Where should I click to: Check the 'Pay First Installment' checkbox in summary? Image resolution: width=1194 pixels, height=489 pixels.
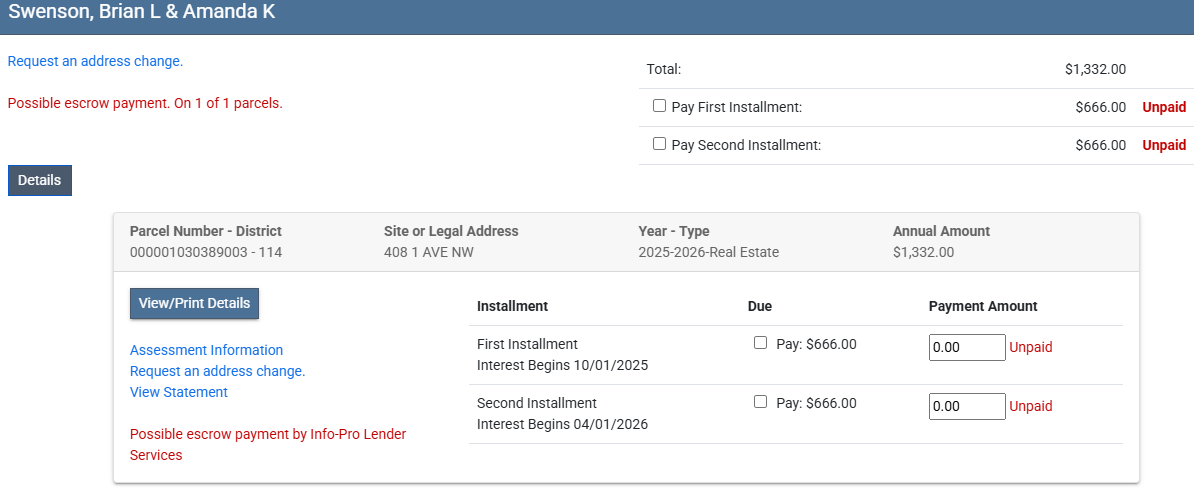(x=659, y=106)
